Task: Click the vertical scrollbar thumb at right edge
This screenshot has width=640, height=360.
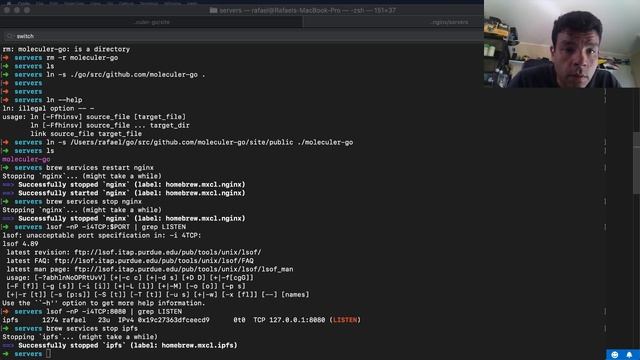Action: pyautogui.click(x=636, y=163)
